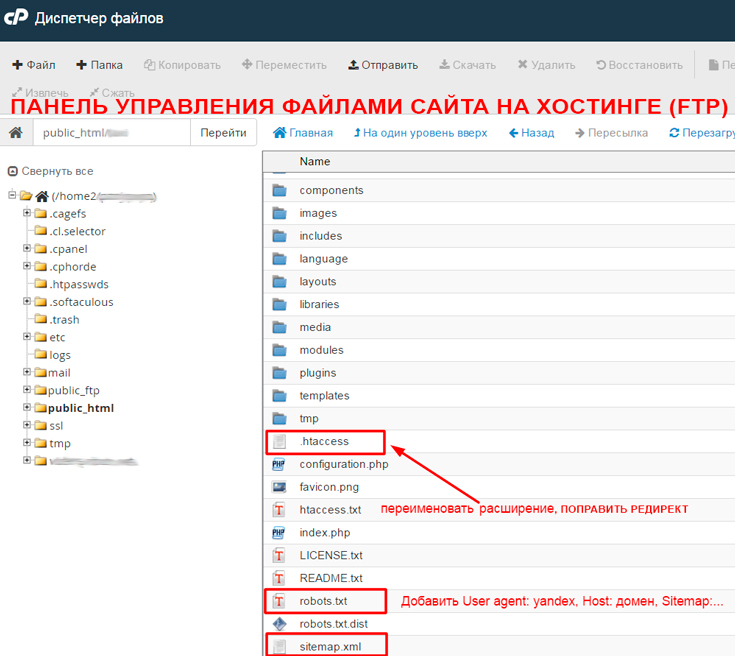Viewport: 735px width, 656px height.
Task: Click the templates folder icon
Action: (x=279, y=396)
